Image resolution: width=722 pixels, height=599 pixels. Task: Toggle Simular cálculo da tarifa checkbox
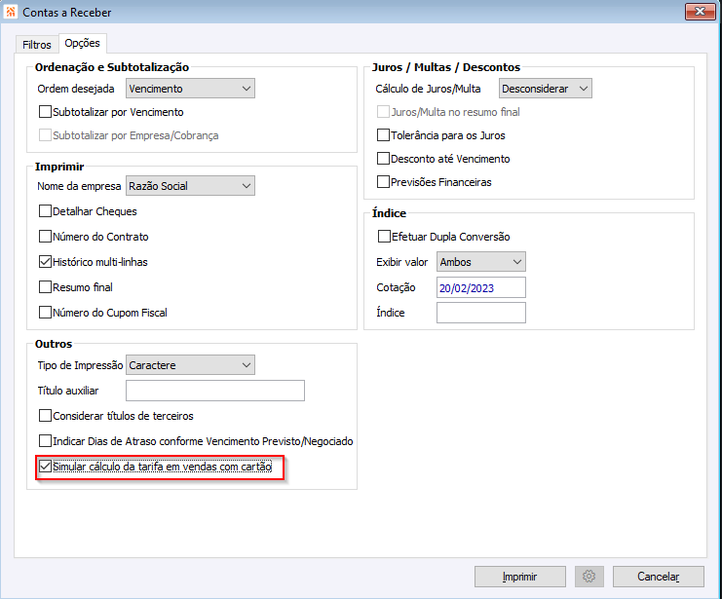[x=45, y=466]
